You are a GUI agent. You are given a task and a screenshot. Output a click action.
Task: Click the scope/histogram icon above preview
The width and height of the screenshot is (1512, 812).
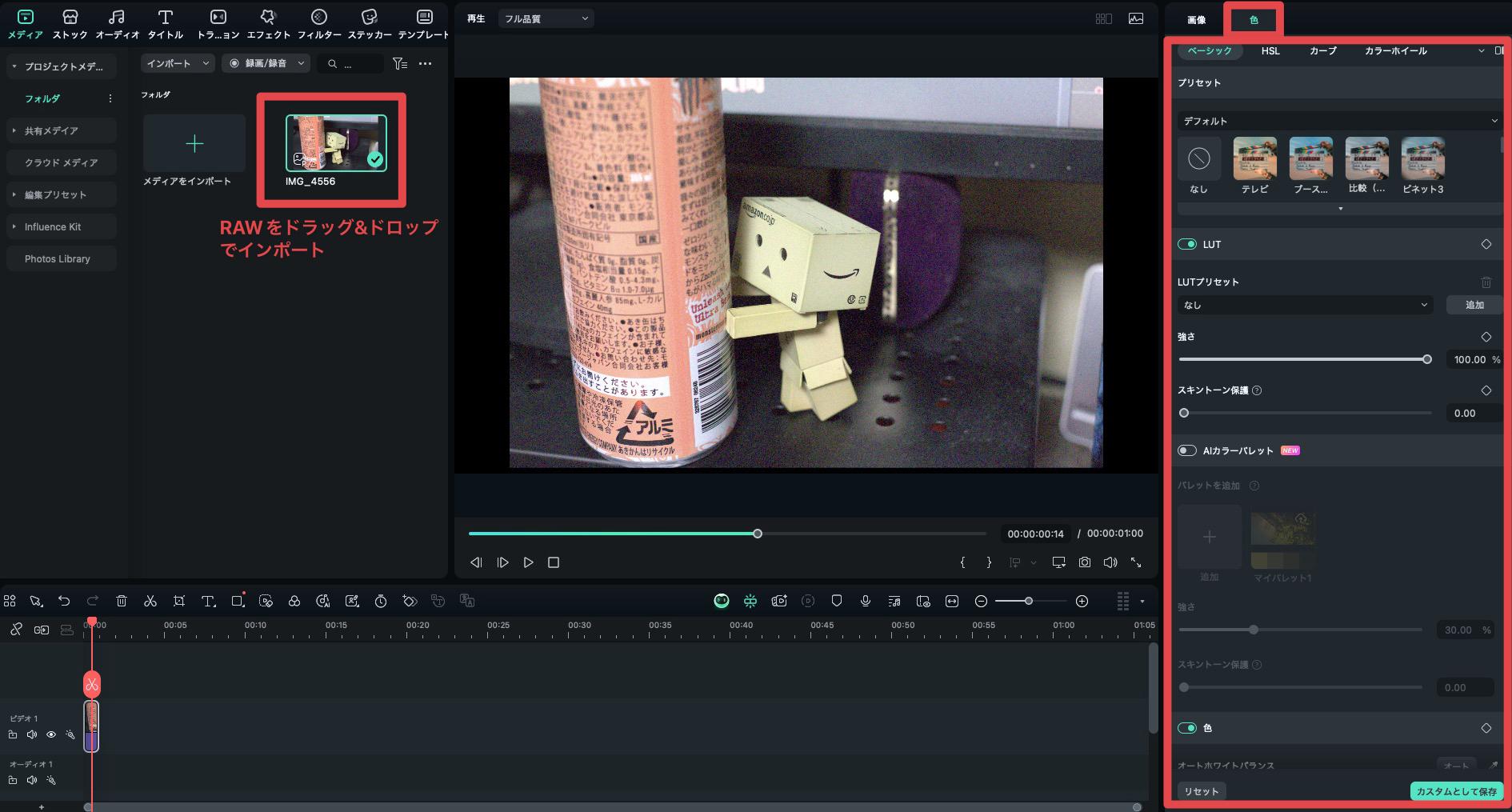(1135, 18)
